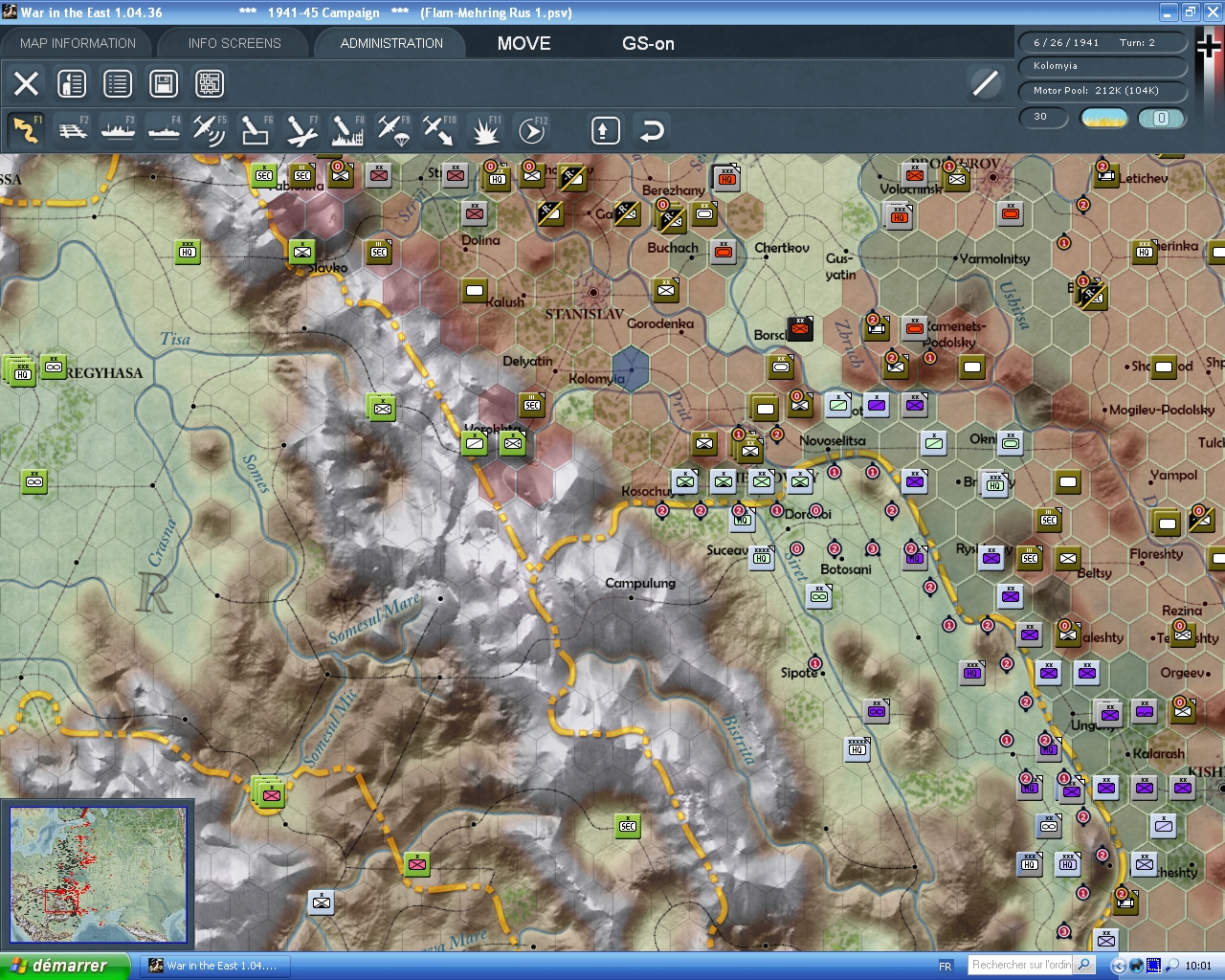Open the MAP INFORMATION tab
The width and height of the screenshot is (1225, 980).
(78, 43)
